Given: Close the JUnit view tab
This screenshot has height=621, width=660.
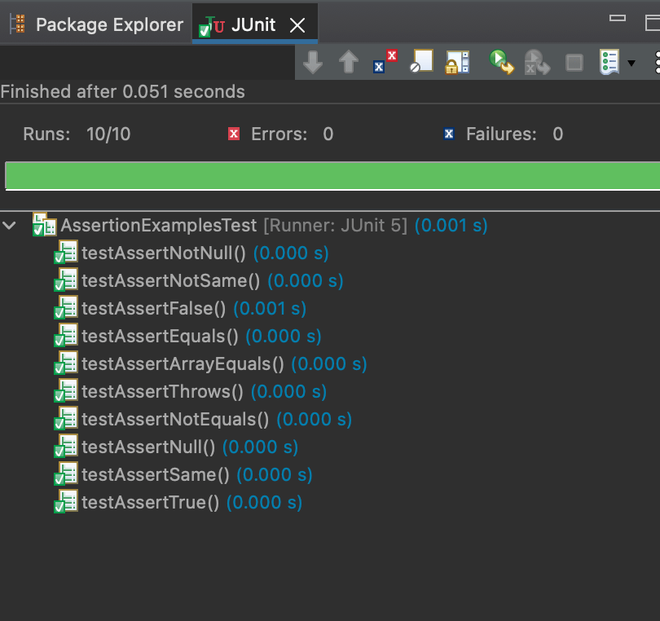Looking at the screenshot, I should point(298,25).
